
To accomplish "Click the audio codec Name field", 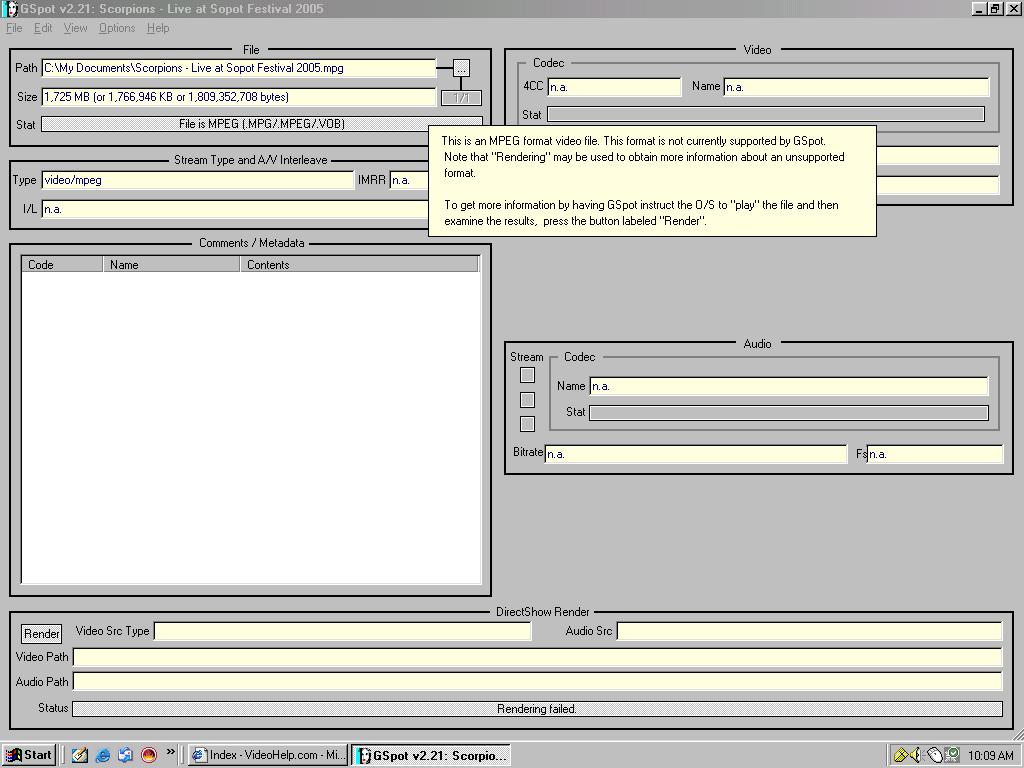I will (x=789, y=386).
